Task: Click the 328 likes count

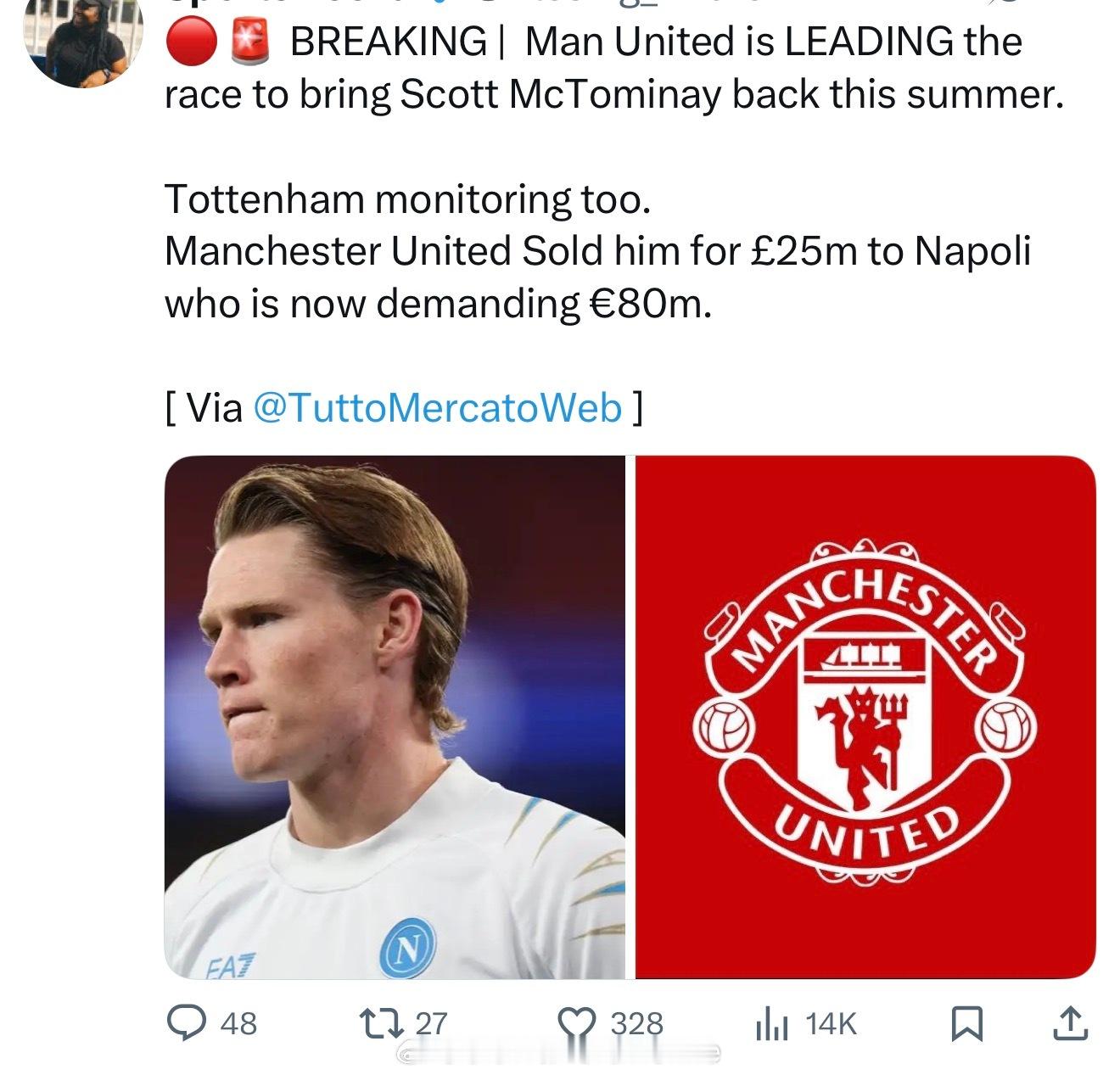Action: pos(636,1024)
